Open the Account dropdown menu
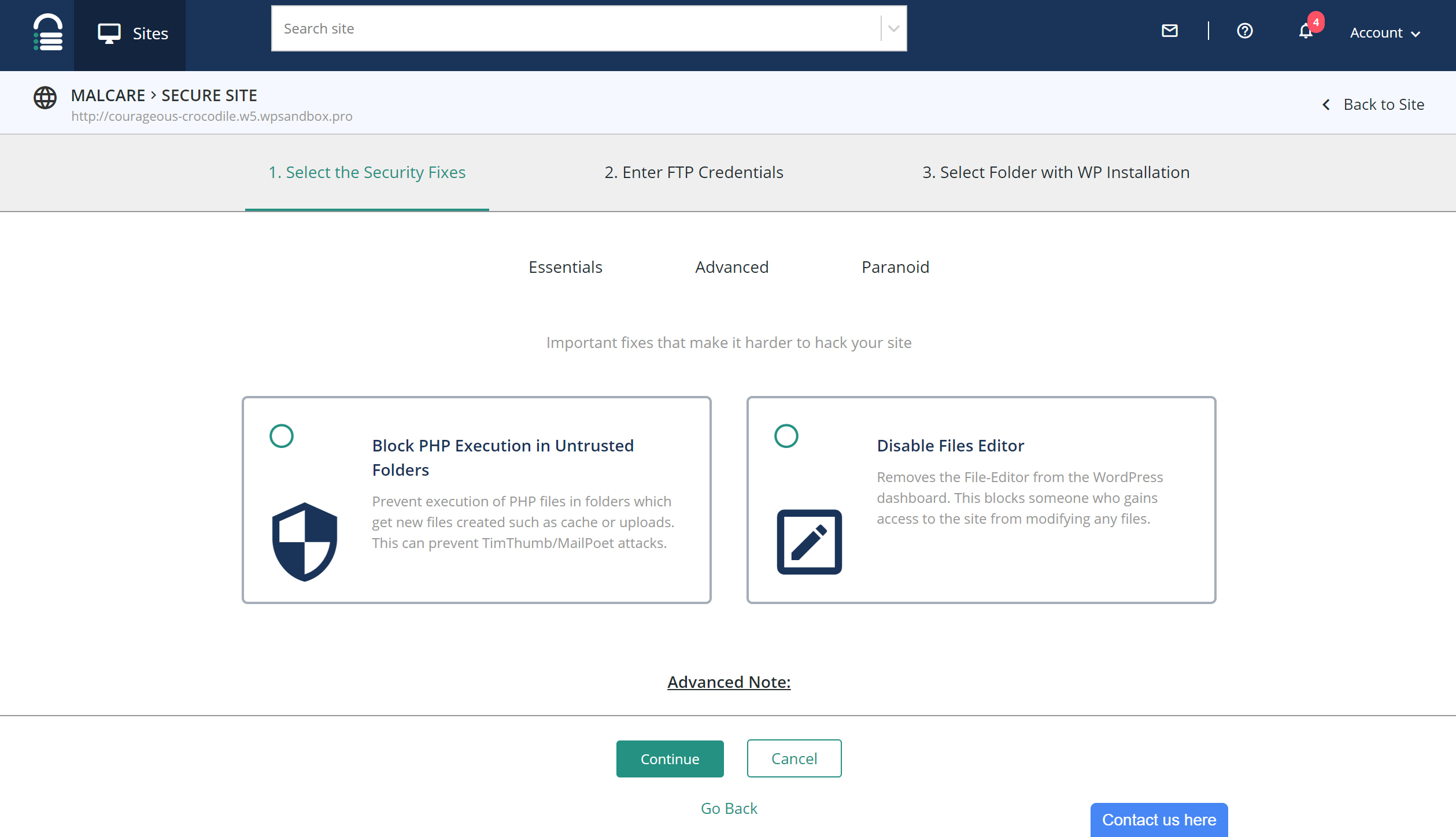Viewport: 1456px width, 837px height. (x=1385, y=33)
